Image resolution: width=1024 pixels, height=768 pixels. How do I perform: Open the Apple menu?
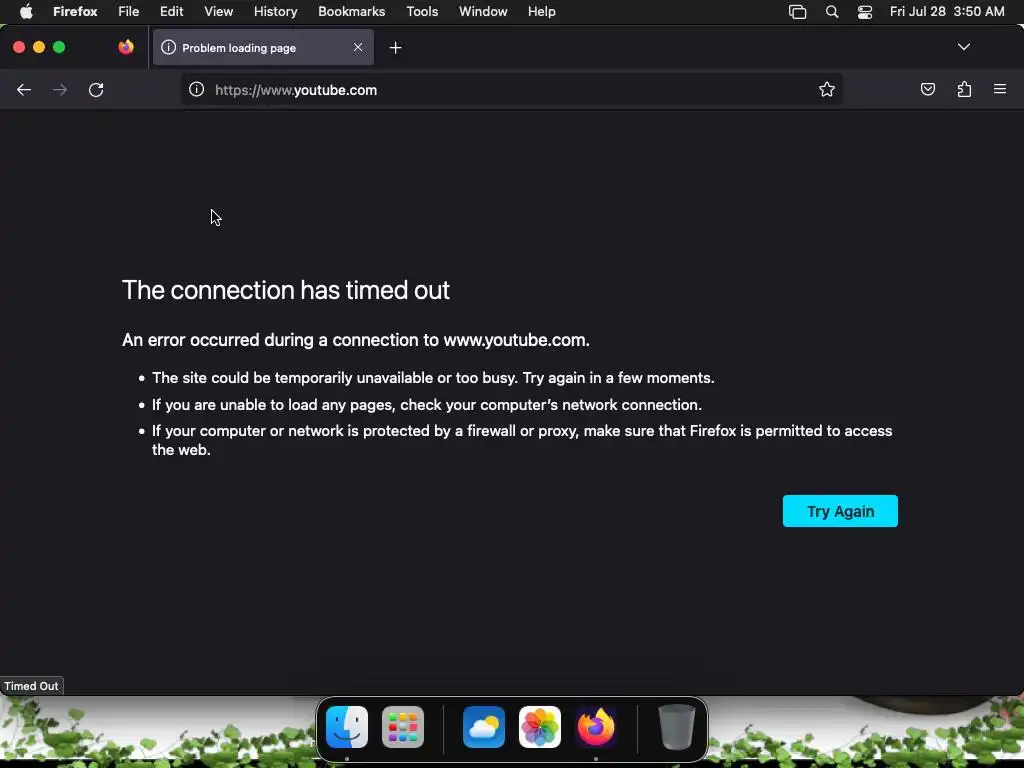(x=26, y=12)
